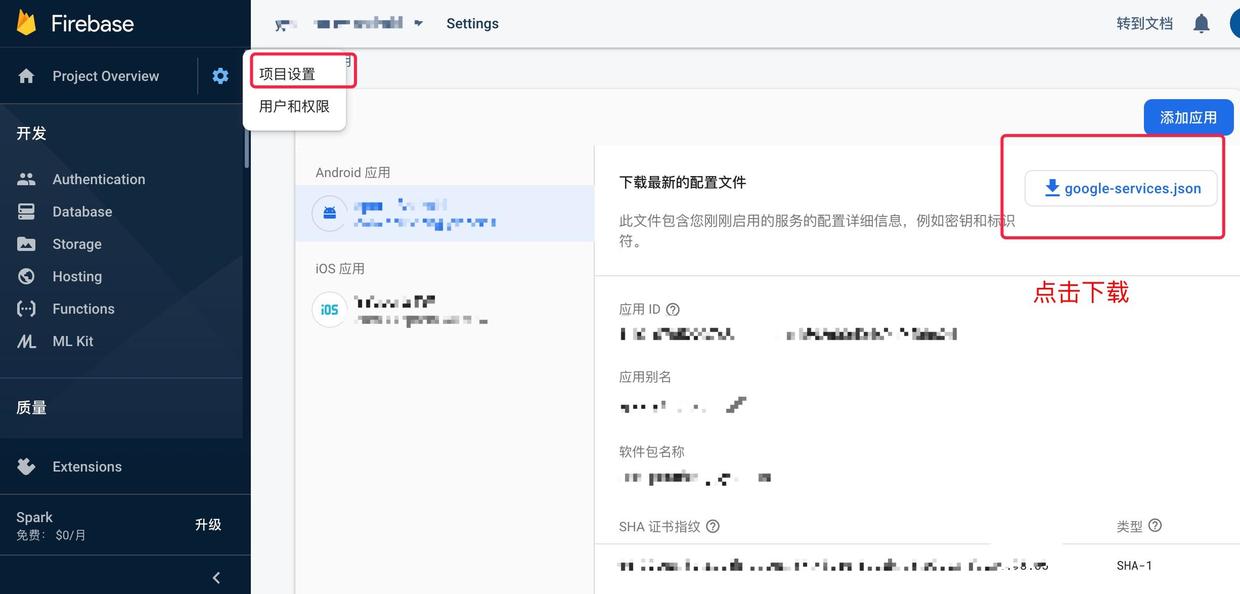Image resolution: width=1240 pixels, height=594 pixels.
Task: Open the 应用 ID help tooltip icon
Action: pos(672,309)
